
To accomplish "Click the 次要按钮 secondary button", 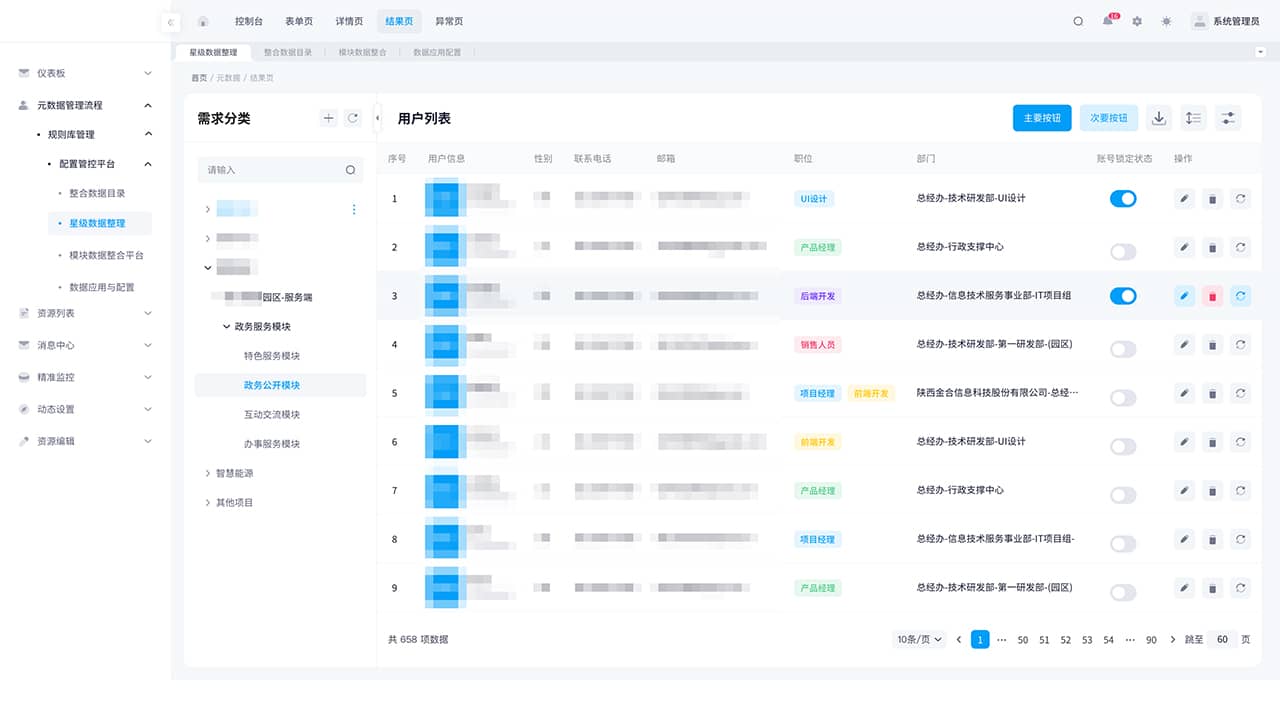I will coord(1108,118).
